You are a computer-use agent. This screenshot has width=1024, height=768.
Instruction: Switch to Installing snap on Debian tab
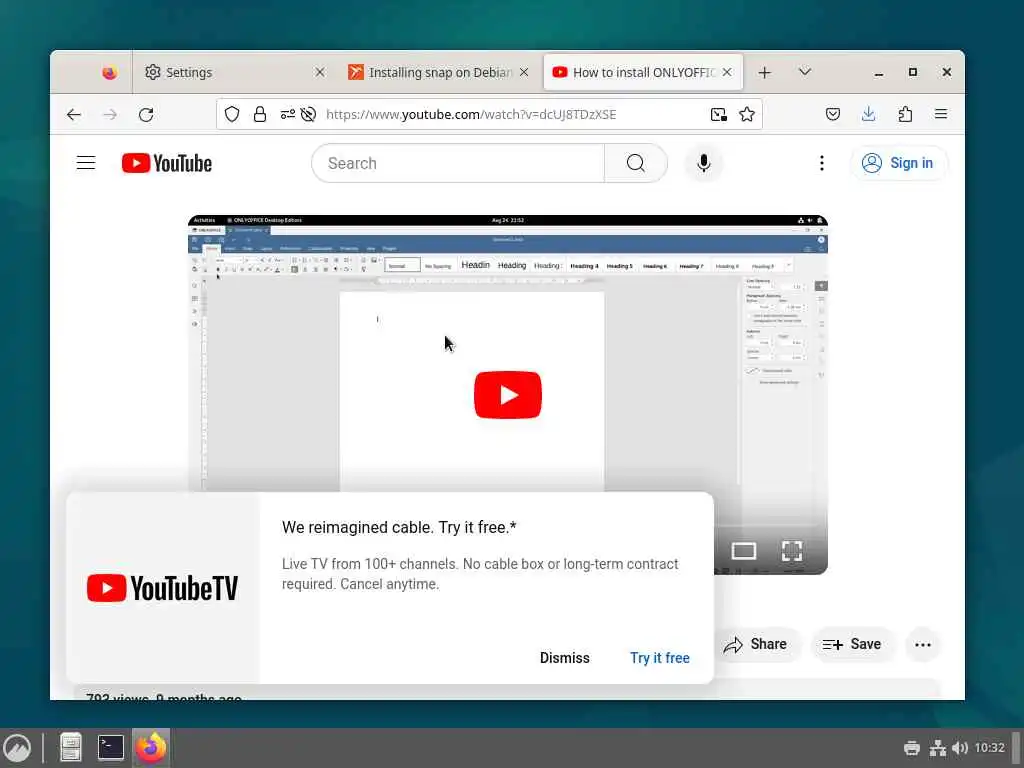[x=439, y=72]
